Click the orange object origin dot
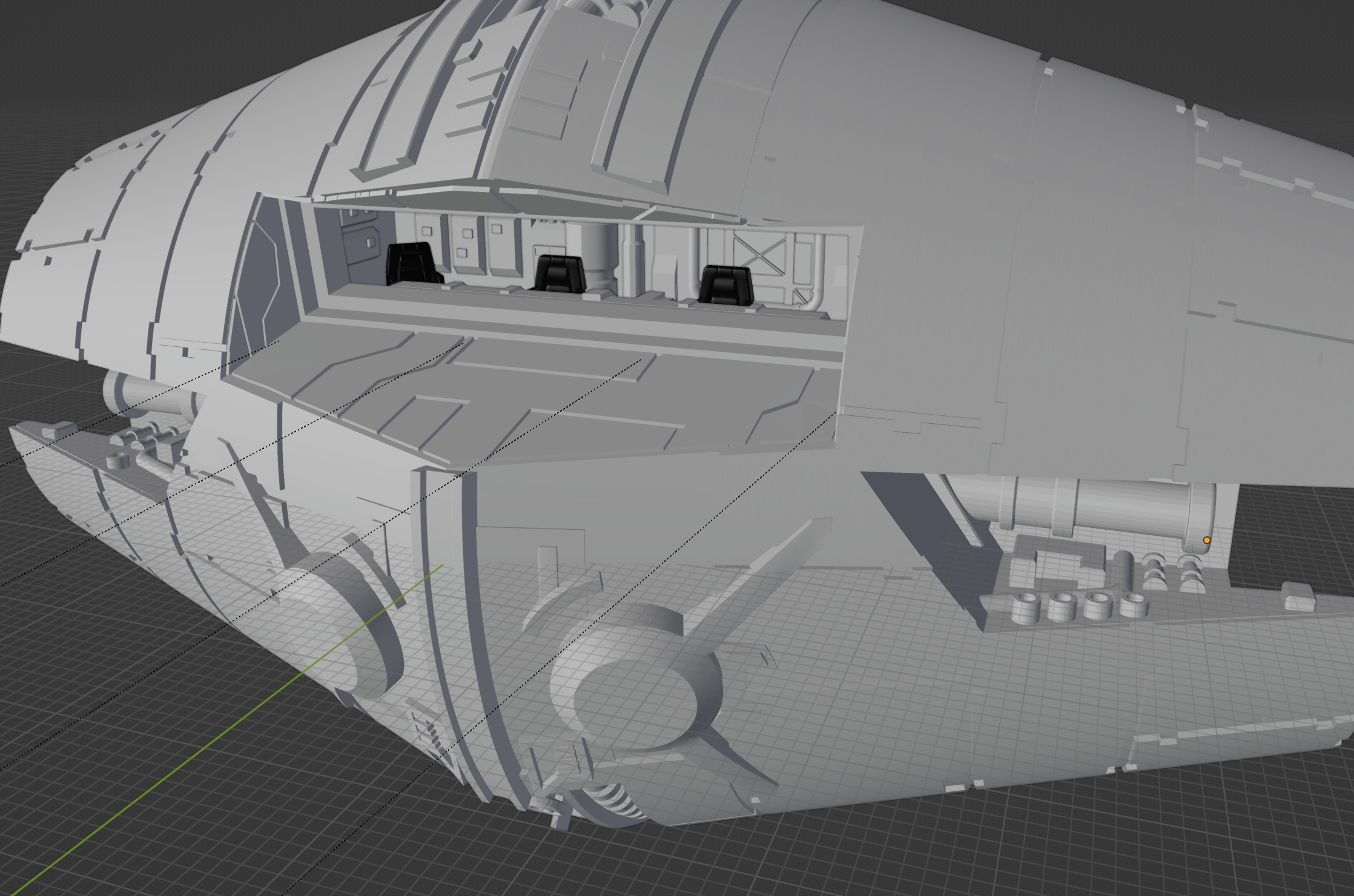Image resolution: width=1354 pixels, height=896 pixels. (x=1206, y=540)
